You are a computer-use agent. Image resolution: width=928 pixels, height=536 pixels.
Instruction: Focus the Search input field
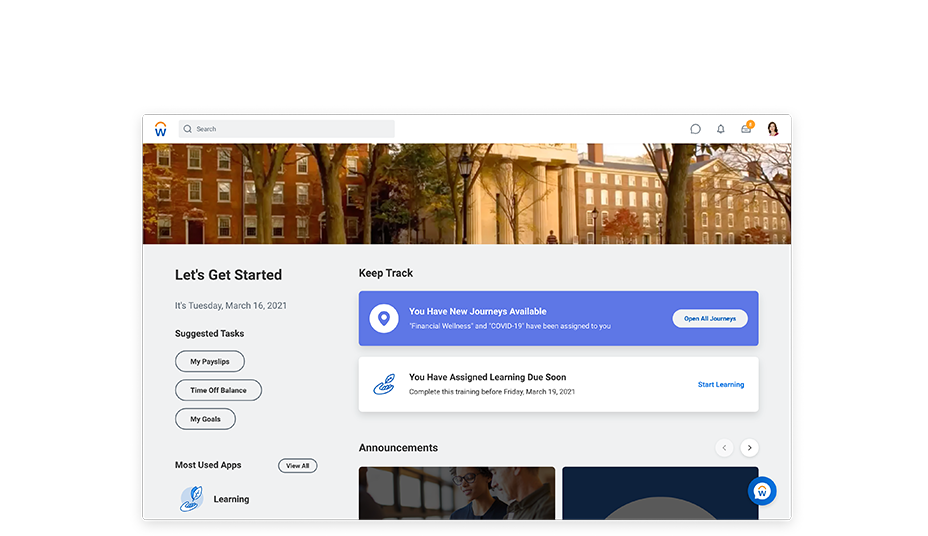point(286,129)
